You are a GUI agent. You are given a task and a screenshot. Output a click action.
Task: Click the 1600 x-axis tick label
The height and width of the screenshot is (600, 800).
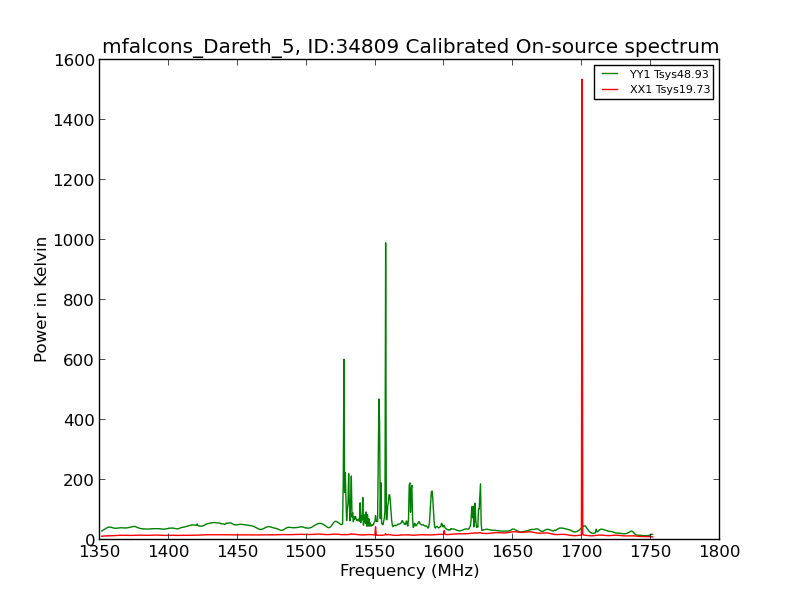[444, 552]
